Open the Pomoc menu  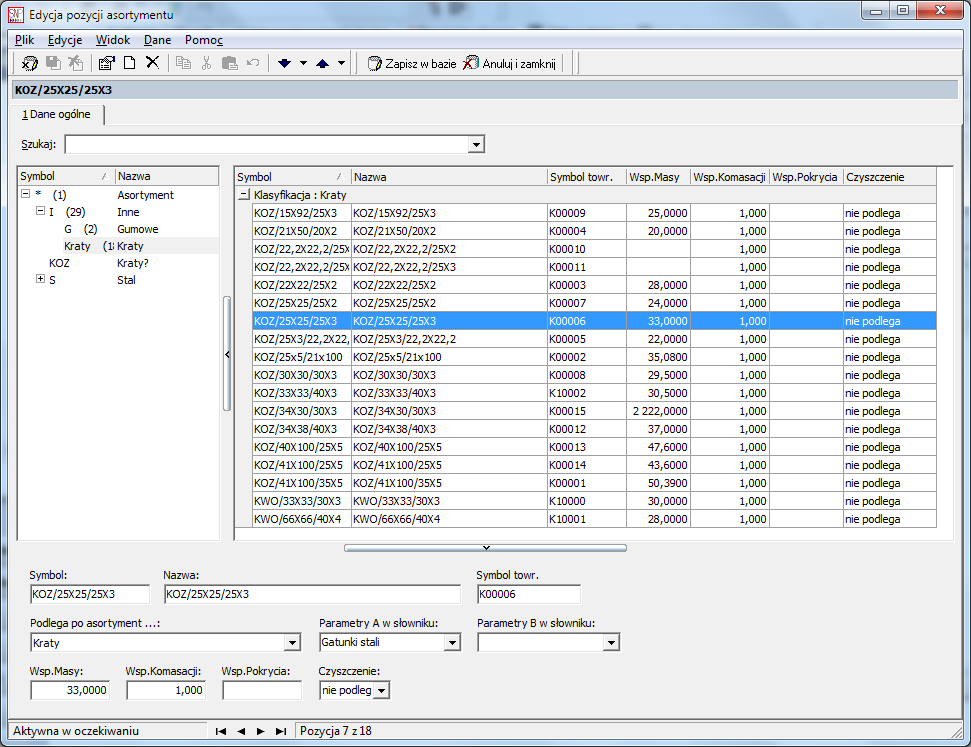coord(204,40)
